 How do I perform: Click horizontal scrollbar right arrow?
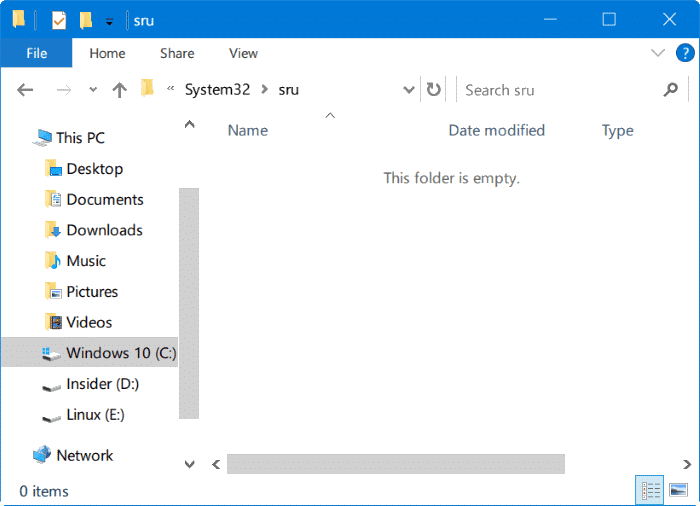click(x=687, y=464)
